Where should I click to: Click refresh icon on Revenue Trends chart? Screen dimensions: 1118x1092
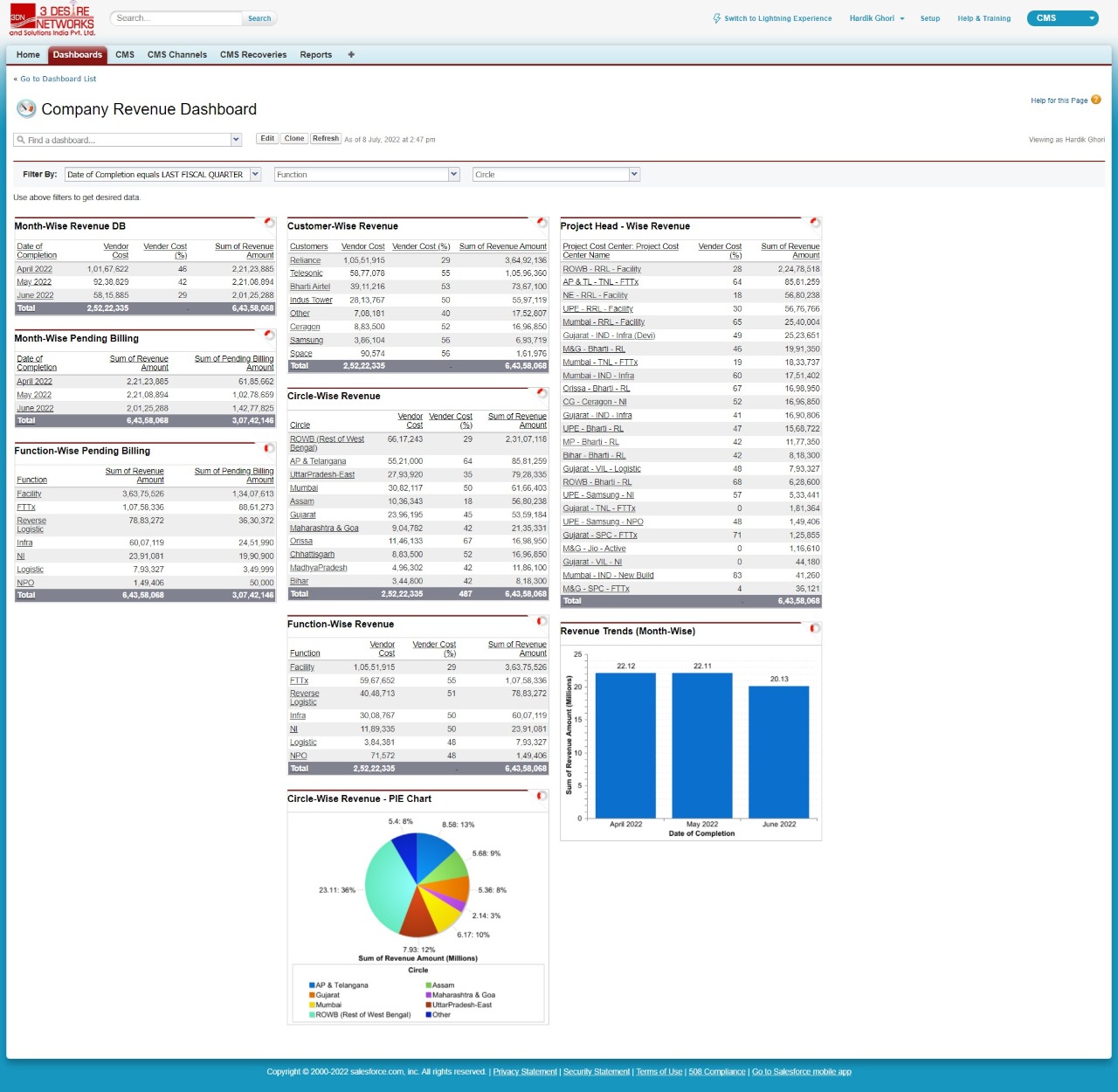[x=815, y=628]
